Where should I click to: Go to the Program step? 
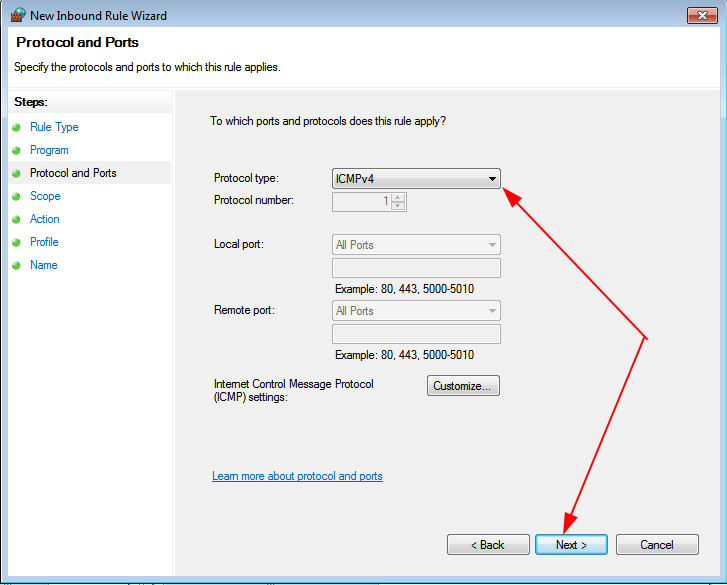(x=49, y=150)
